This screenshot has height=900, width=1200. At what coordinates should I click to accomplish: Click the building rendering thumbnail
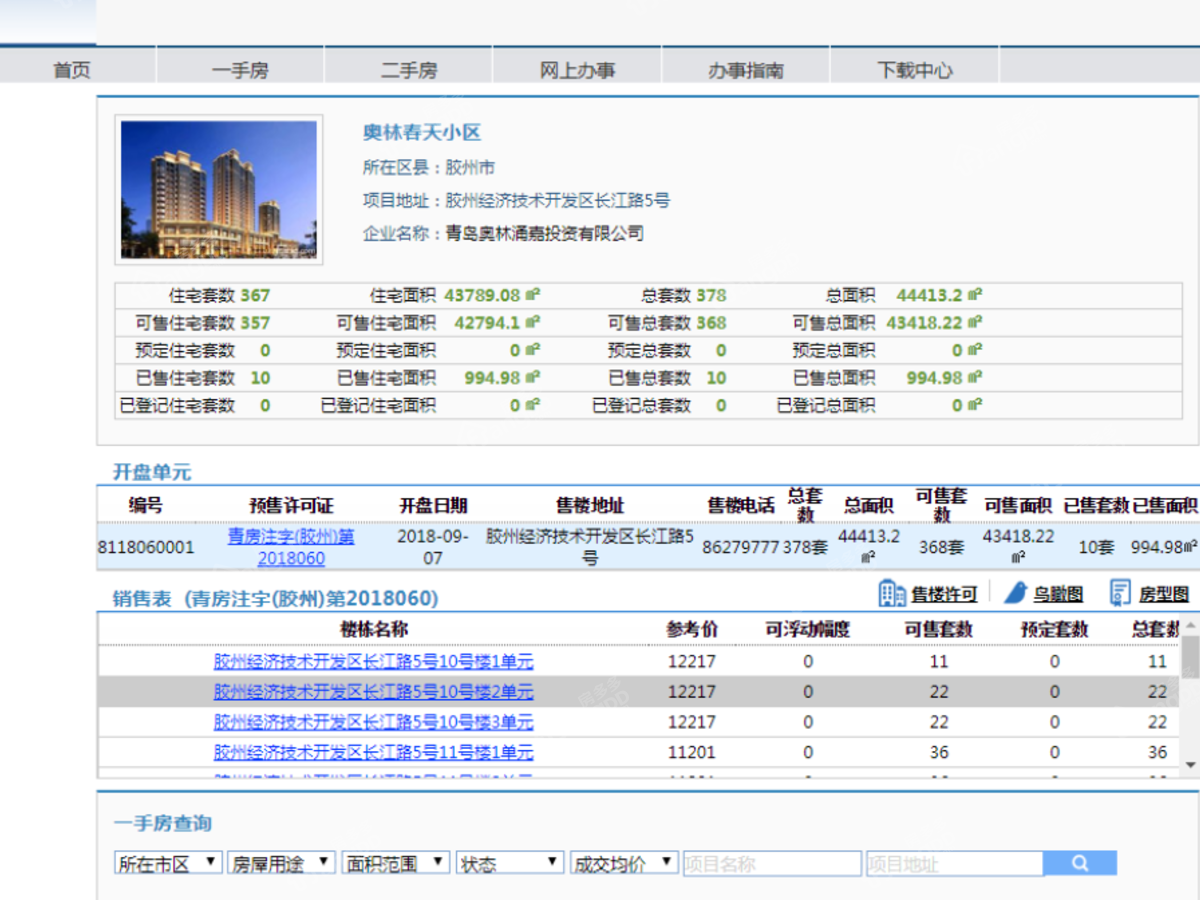219,190
